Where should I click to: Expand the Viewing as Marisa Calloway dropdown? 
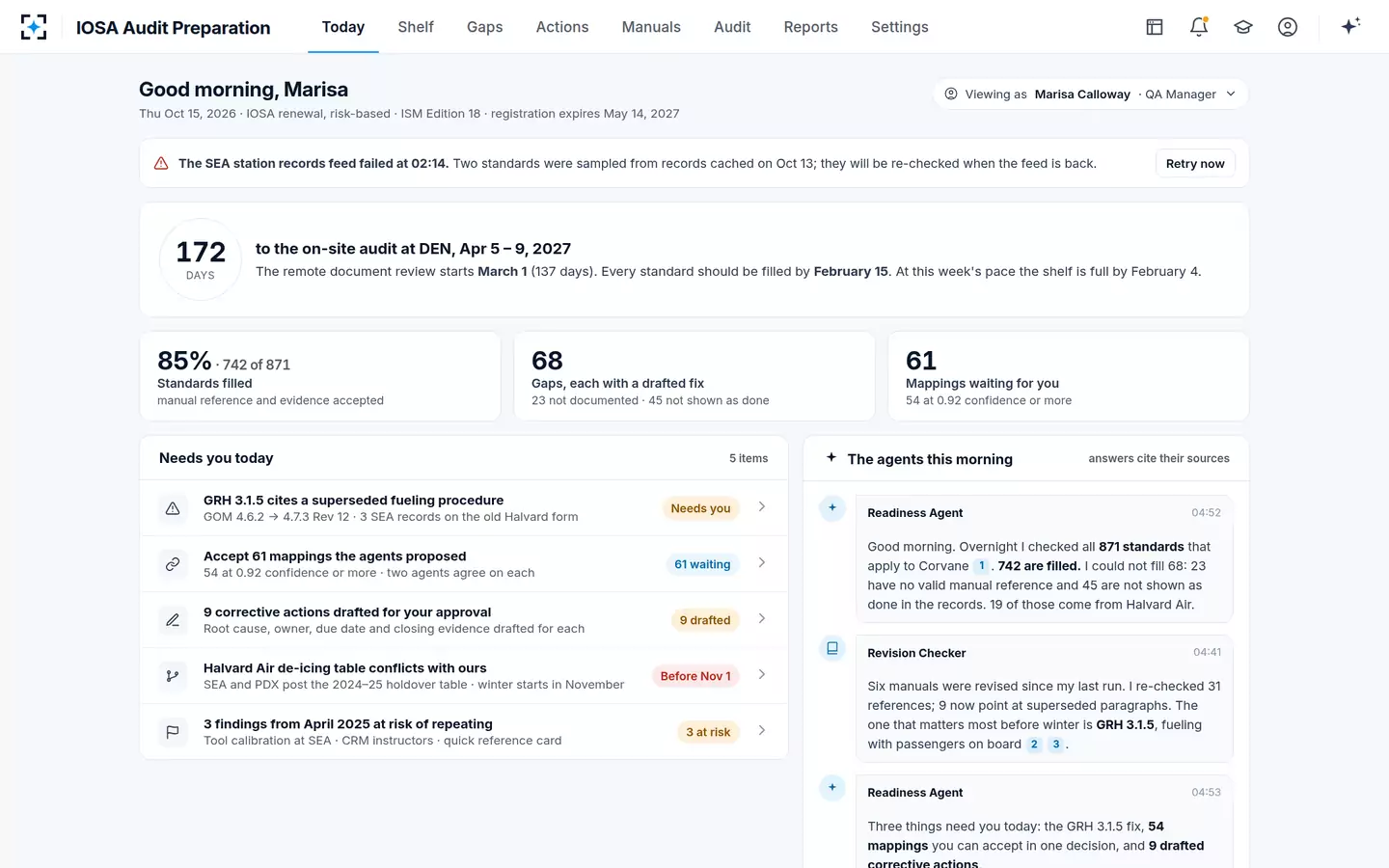coord(1091,95)
